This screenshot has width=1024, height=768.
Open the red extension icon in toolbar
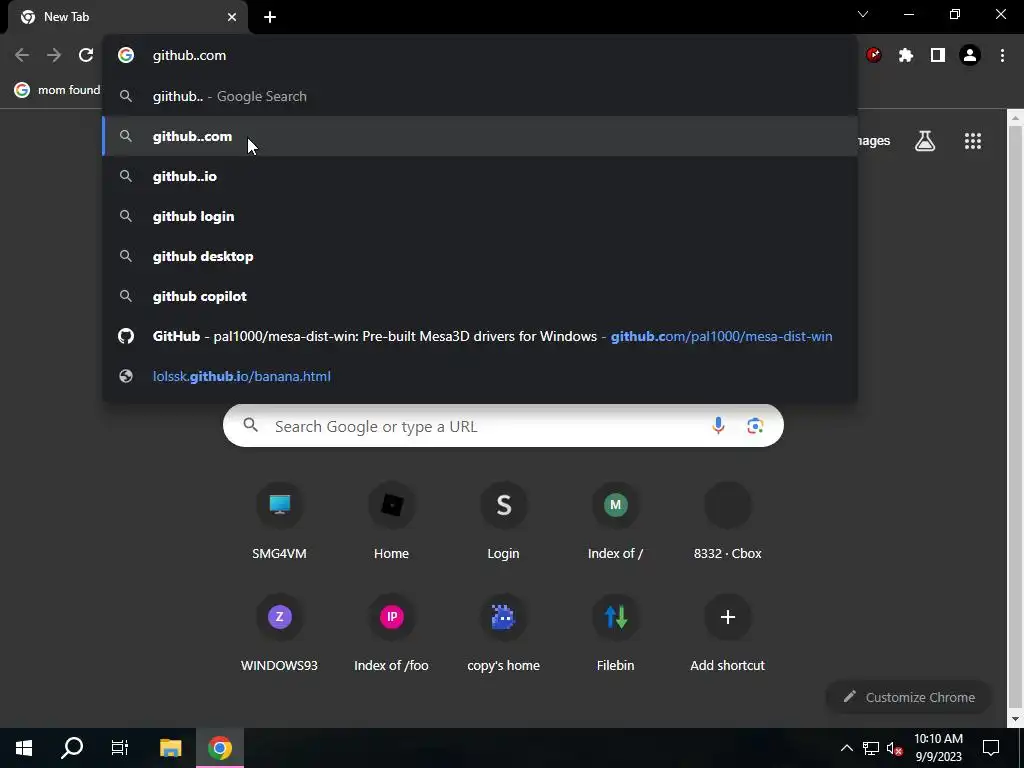874,56
